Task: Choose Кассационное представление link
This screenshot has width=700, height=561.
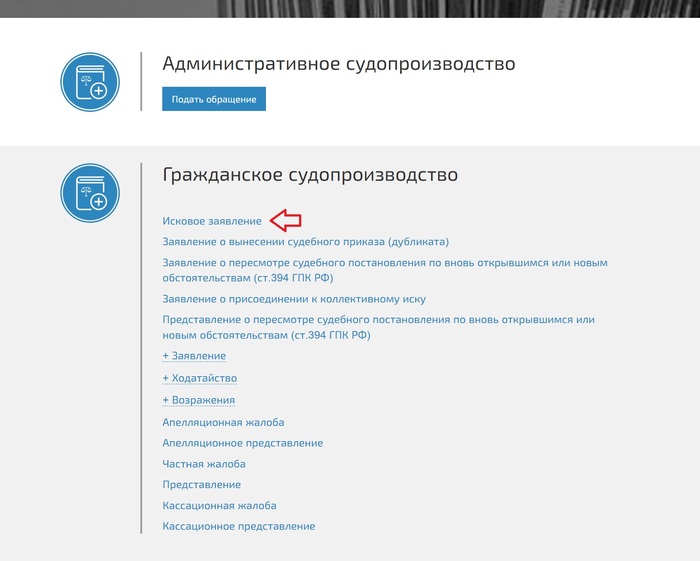Action: pyautogui.click(x=238, y=526)
